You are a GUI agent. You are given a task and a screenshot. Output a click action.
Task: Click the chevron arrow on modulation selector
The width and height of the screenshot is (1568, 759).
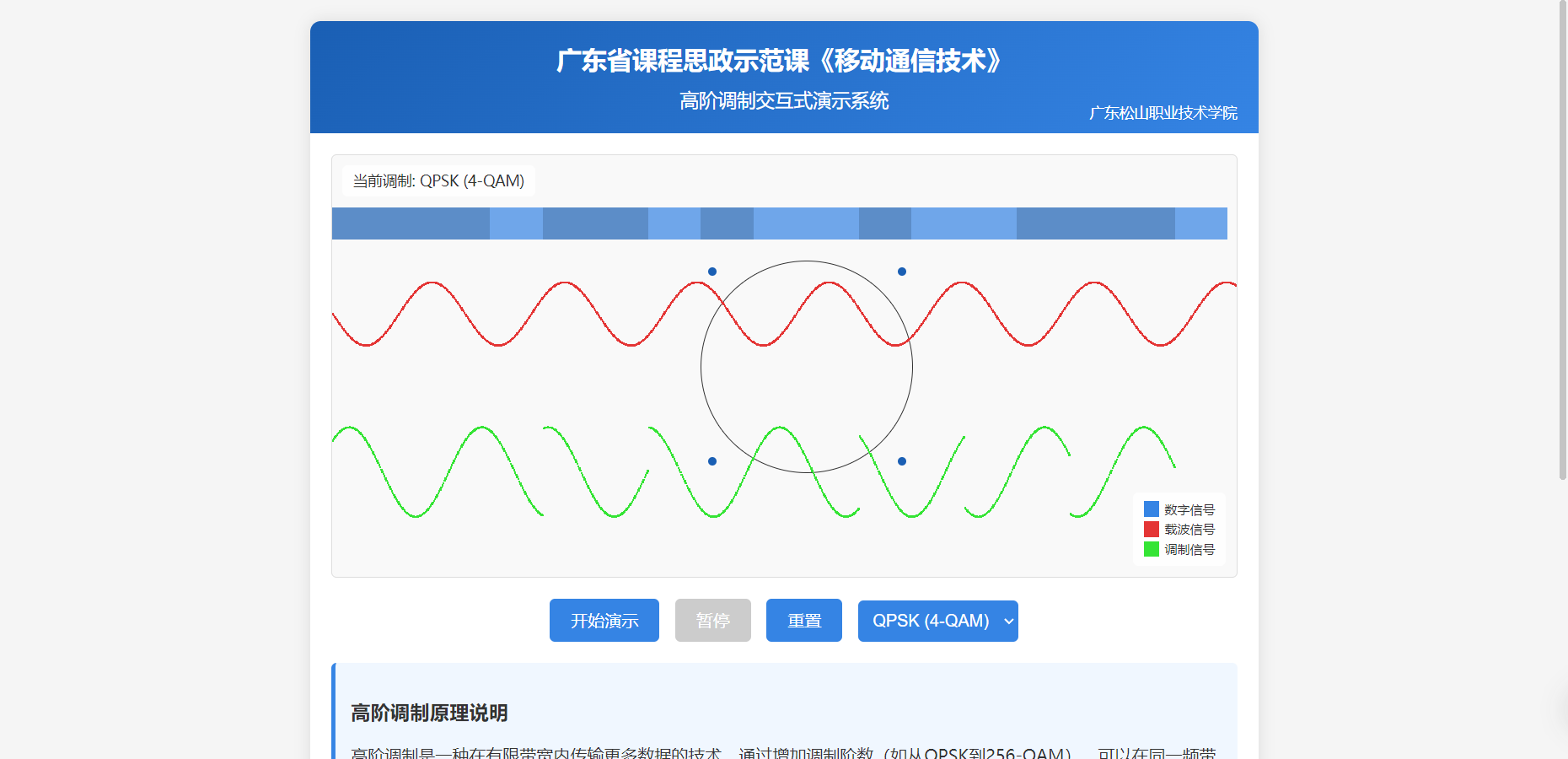coord(1008,622)
